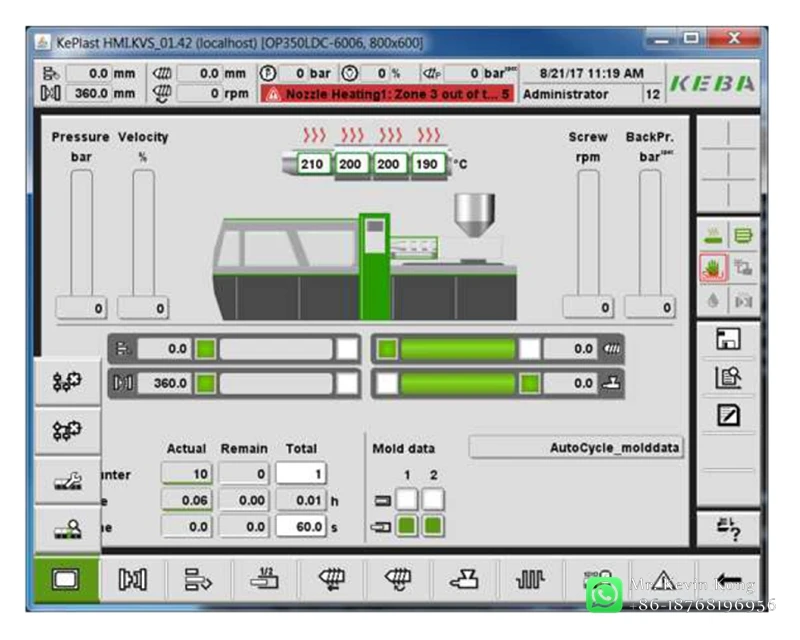The image size is (800, 640).
Task: Click the temperature heating zones icon
Action: pos(529,580)
